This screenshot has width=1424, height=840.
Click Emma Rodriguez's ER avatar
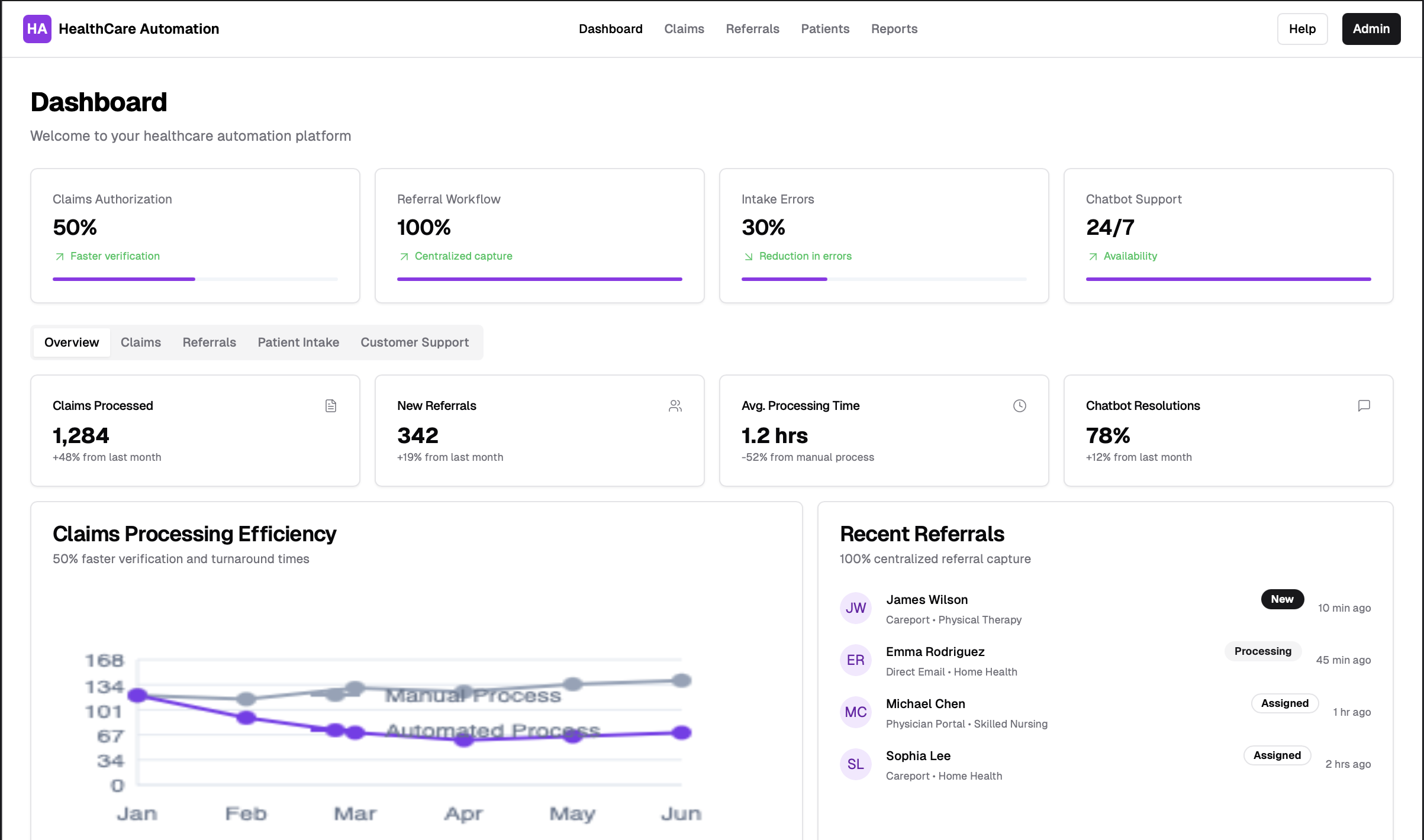tap(855, 660)
